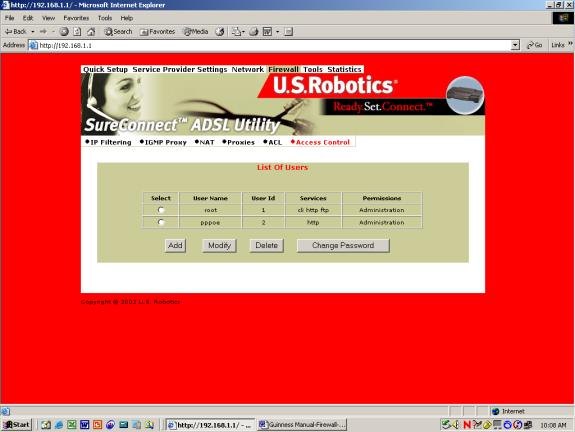Screen dimensions: 575x432
Task: Click the http://192.168.1.1 taskbar button
Action: [210, 425]
